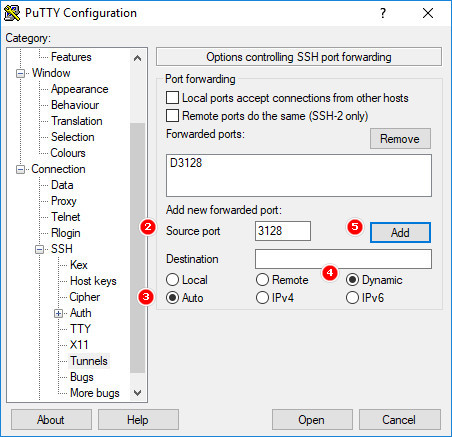
Task: Click the category list scroll down arrow
Action: 137,393
